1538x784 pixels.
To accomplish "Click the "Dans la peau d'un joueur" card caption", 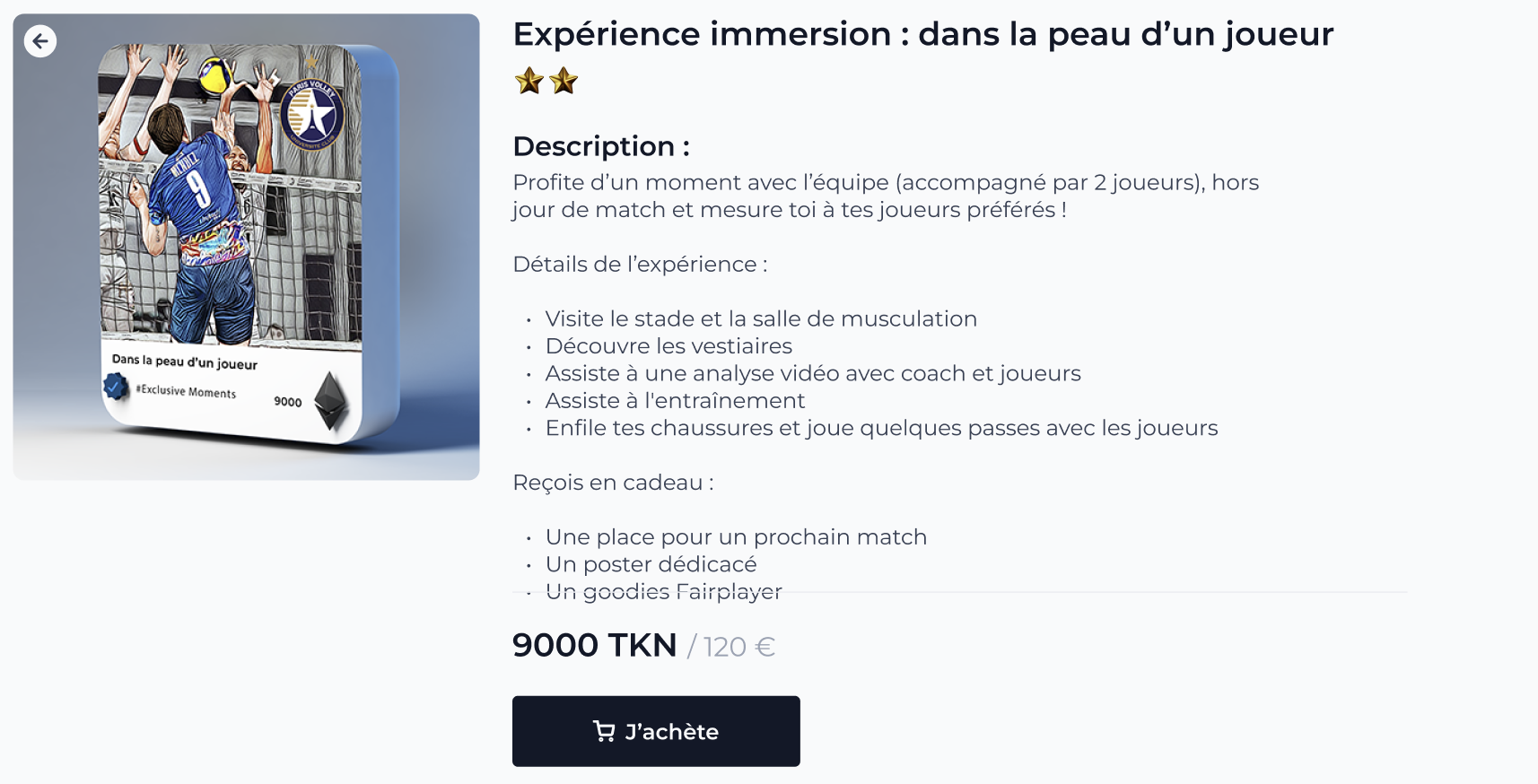I will coord(185,362).
